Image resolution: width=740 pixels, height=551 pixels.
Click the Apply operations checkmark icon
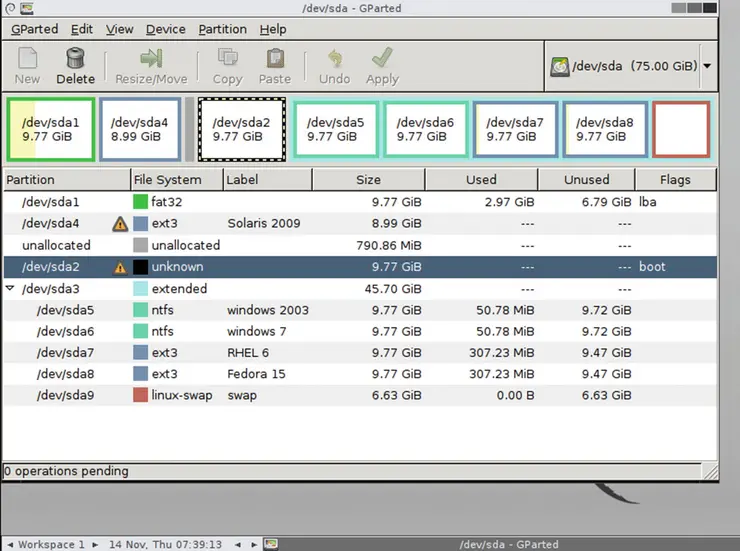(382, 59)
